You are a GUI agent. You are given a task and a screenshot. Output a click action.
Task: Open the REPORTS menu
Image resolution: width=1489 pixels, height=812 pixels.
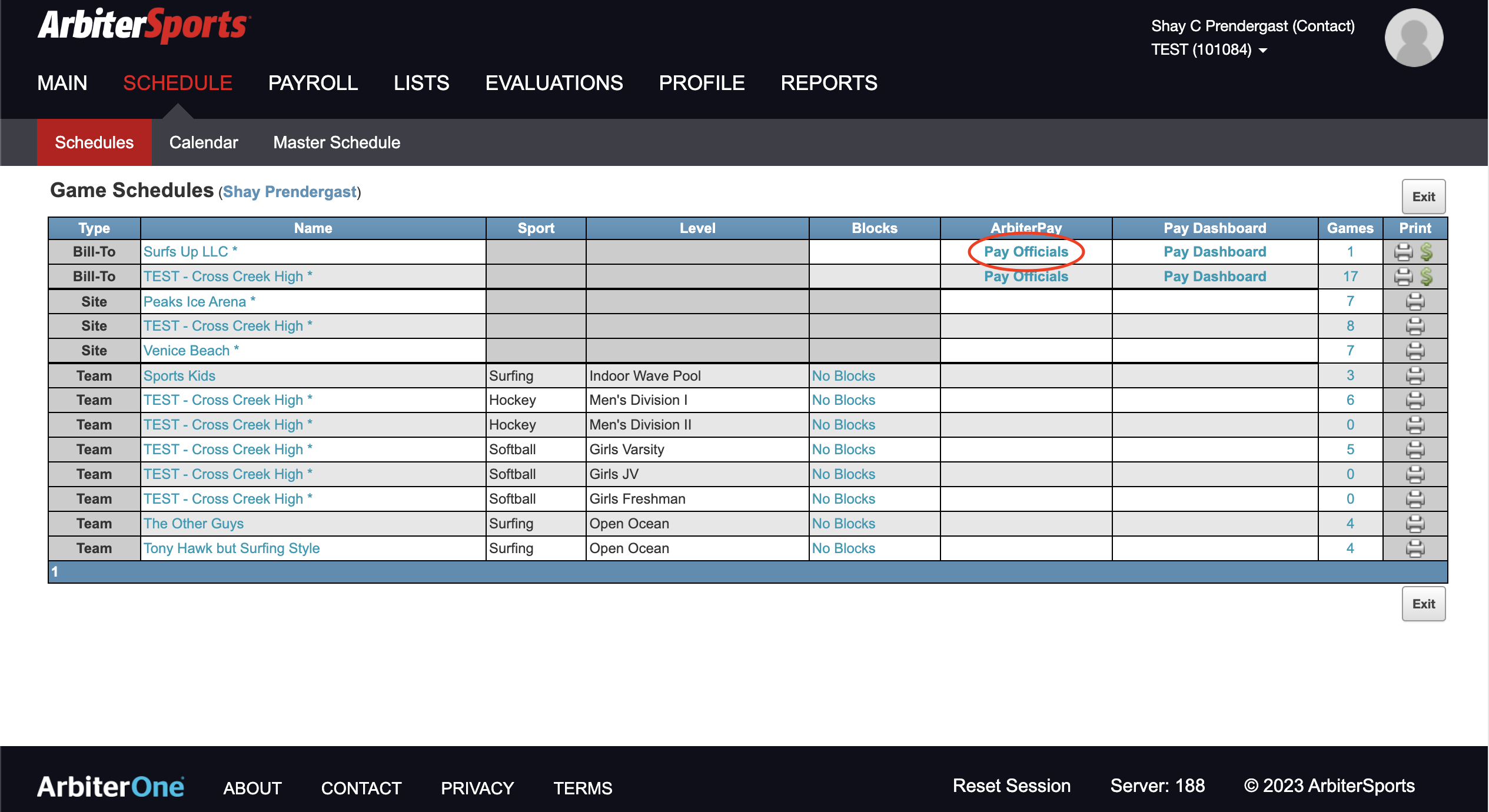point(829,83)
